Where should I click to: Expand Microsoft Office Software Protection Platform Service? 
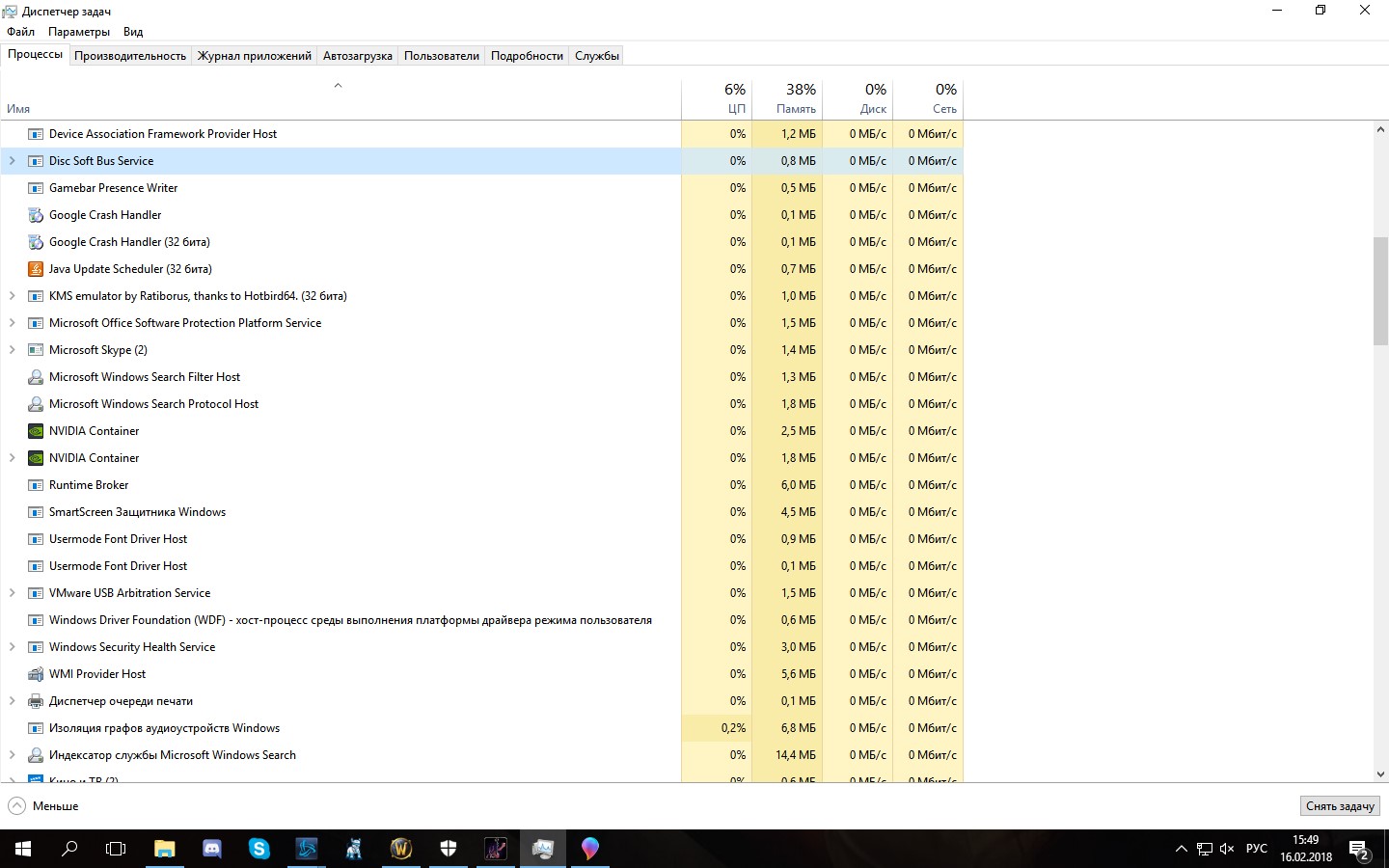pyautogui.click(x=13, y=323)
